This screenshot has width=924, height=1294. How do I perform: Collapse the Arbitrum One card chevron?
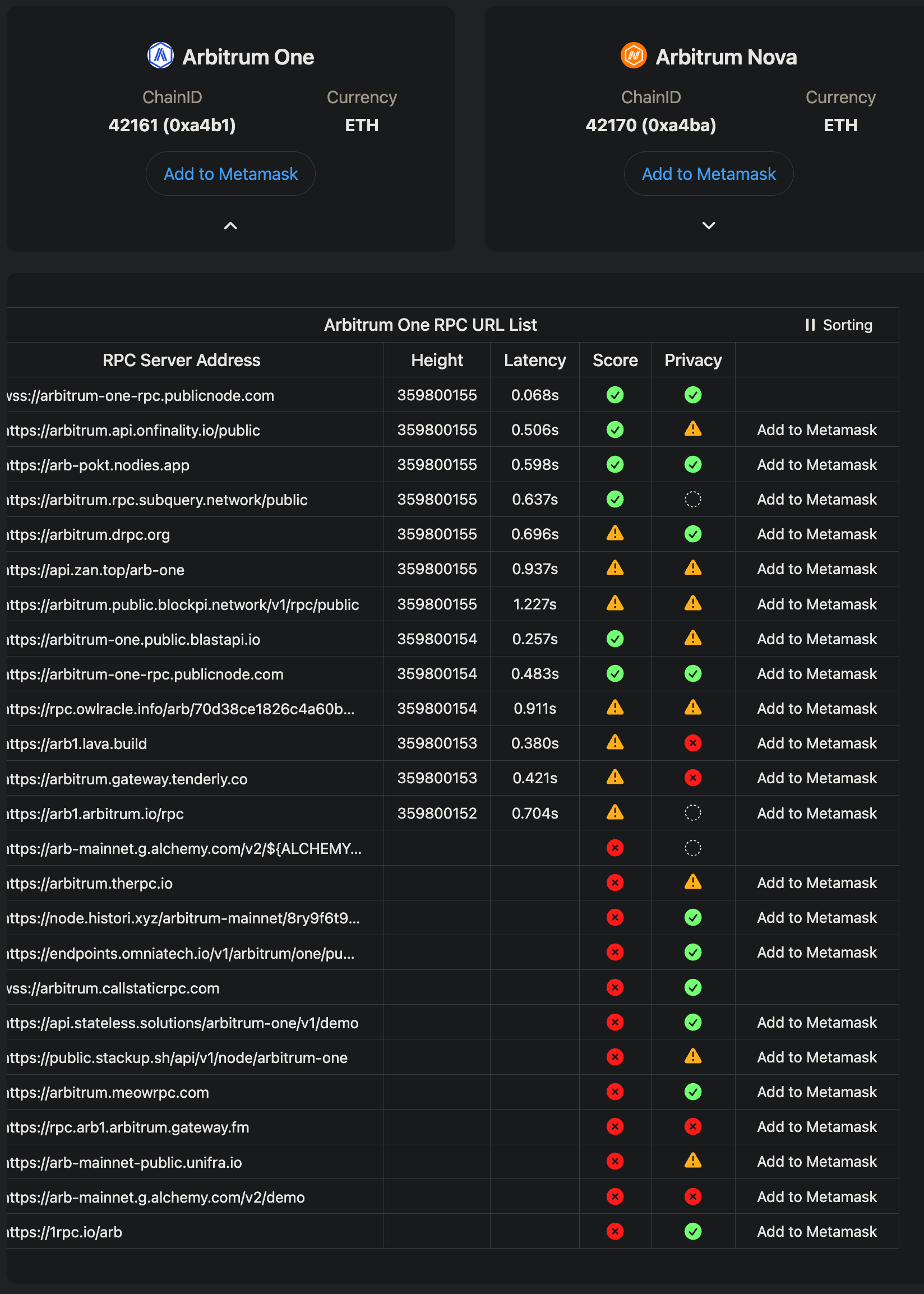[230, 226]
